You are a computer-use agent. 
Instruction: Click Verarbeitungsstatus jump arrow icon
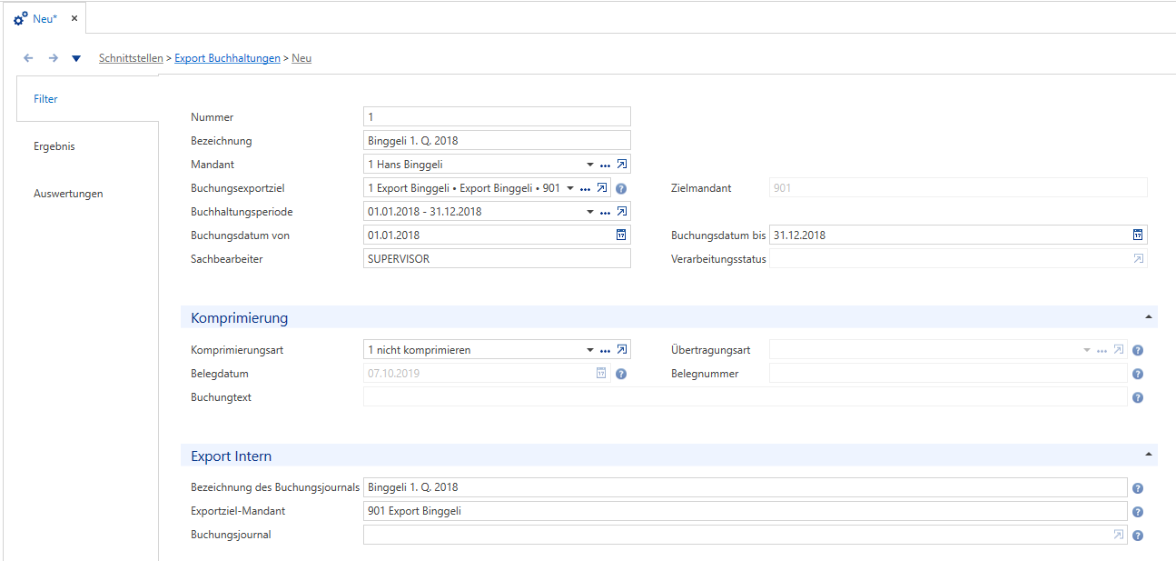tap(1138, 259)
